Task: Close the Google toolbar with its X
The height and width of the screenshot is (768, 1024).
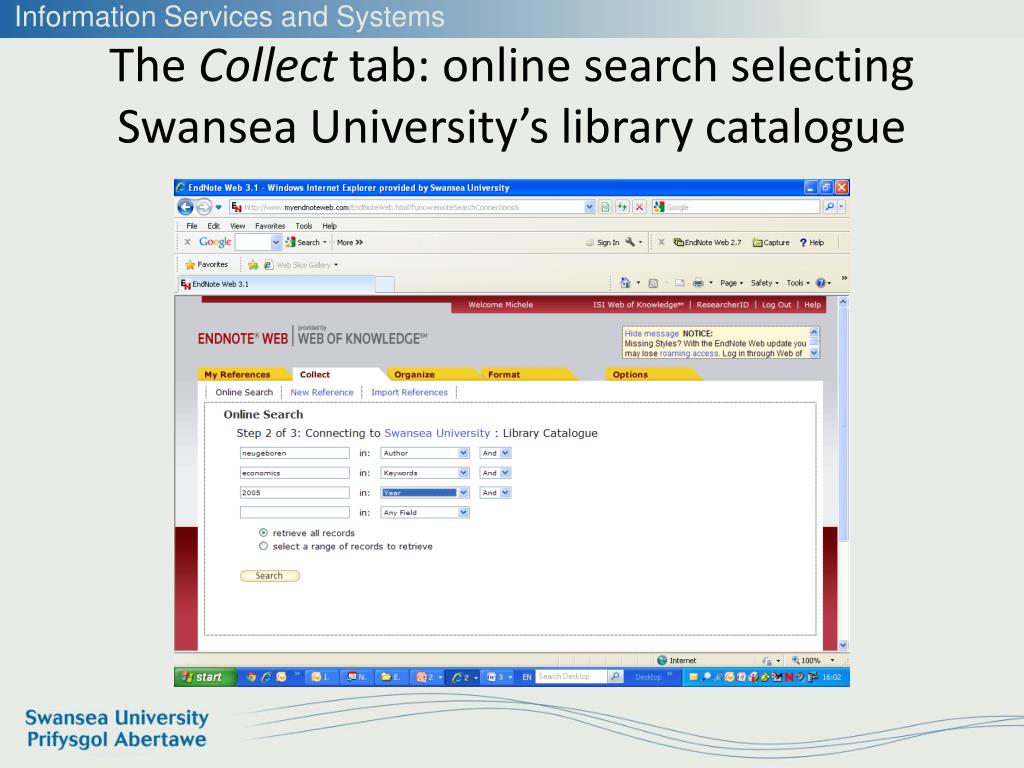Action: click(187, 242)
